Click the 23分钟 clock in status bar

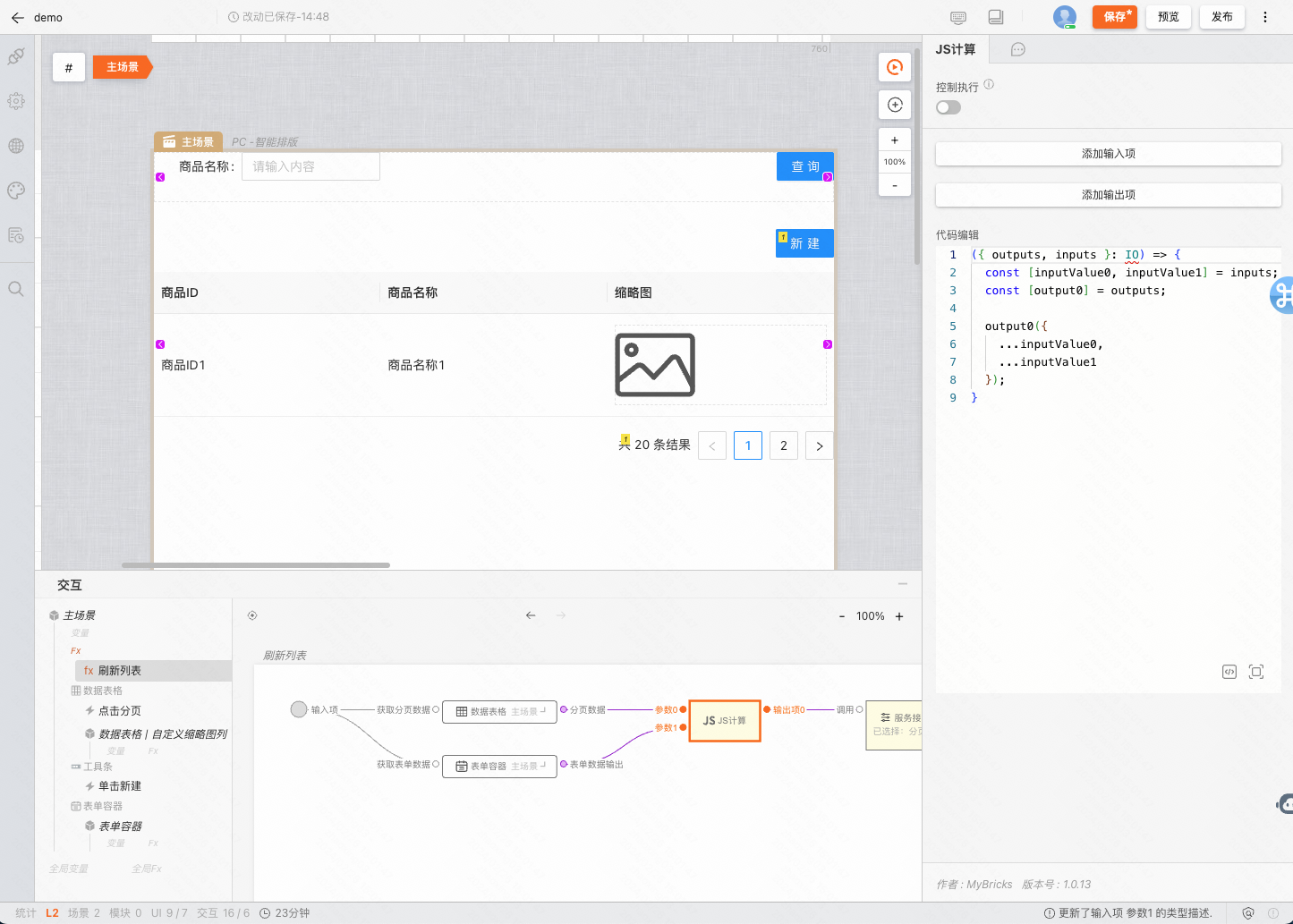tap(285, 913)
